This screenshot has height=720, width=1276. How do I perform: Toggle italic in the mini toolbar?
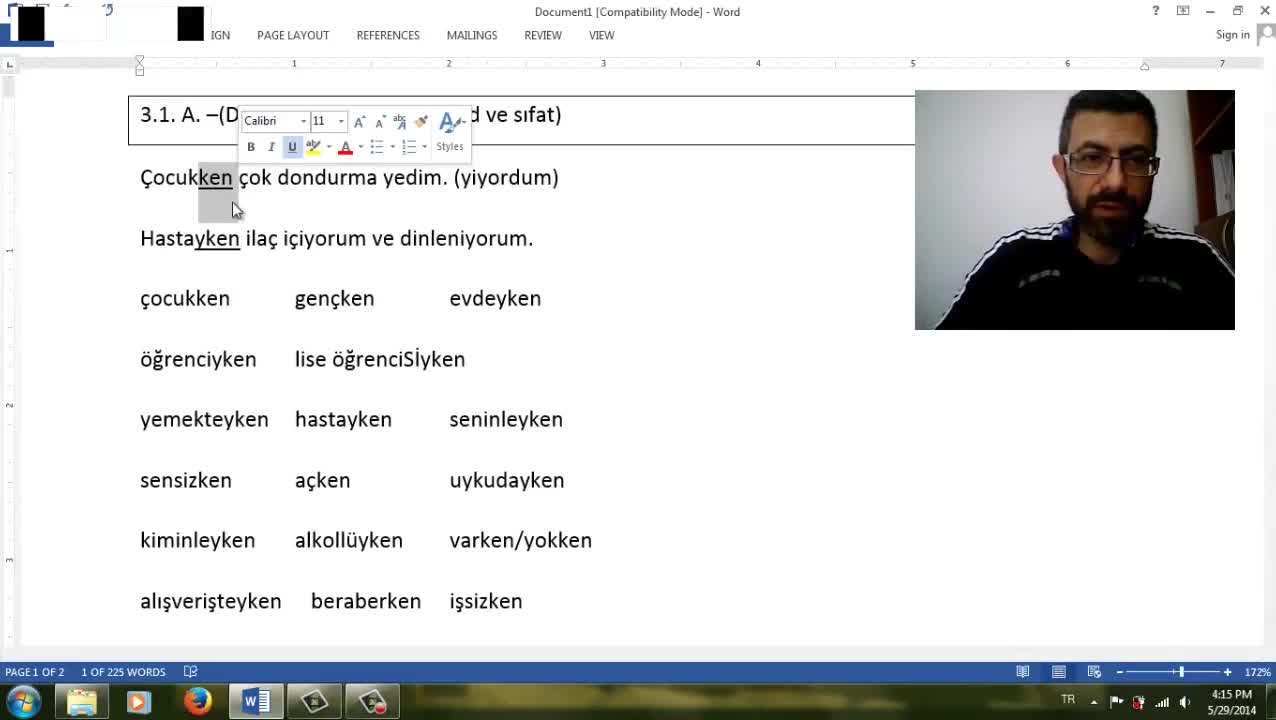click(x=271, y=147)
